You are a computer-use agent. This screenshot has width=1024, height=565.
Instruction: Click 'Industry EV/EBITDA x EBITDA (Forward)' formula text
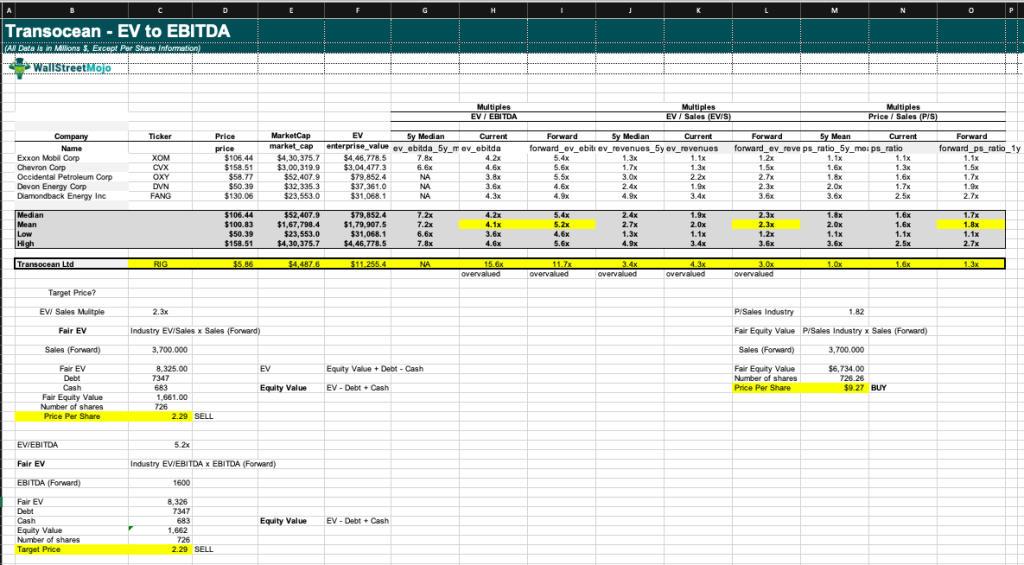point(203,464)
